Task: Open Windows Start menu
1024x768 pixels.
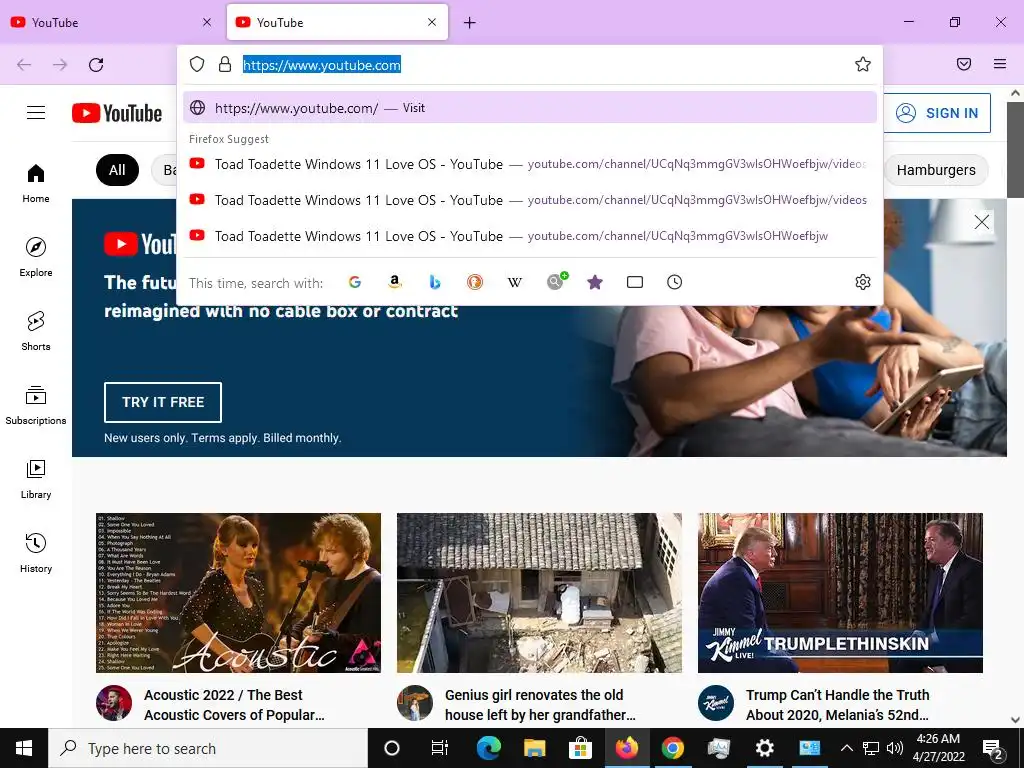Action: tap(24, 748)
